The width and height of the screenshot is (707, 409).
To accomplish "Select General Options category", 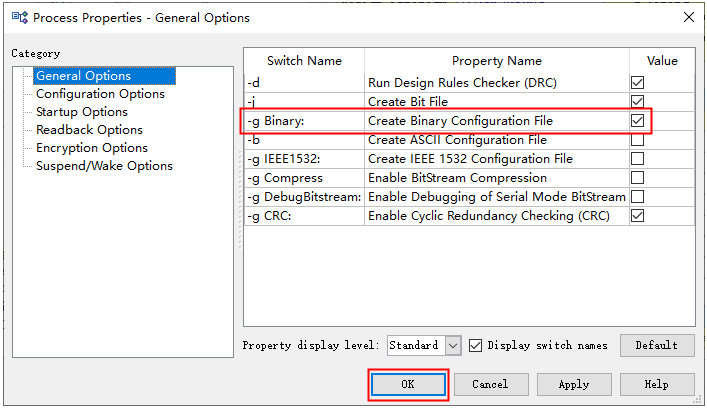I will (x=83, y=76).
